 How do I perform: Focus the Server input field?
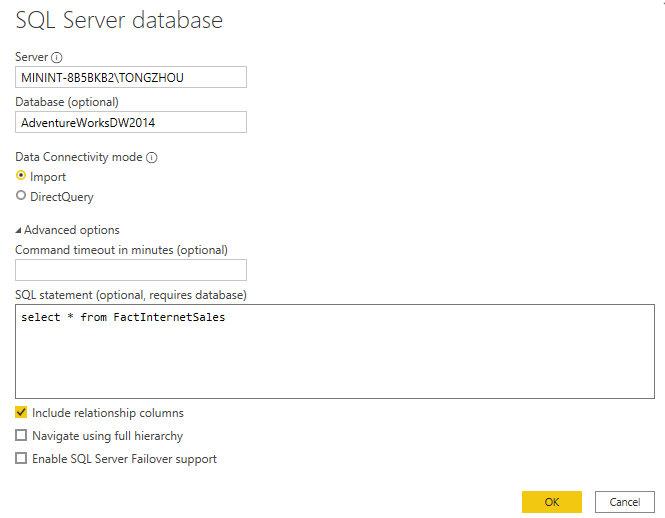[x=131, y=77]
